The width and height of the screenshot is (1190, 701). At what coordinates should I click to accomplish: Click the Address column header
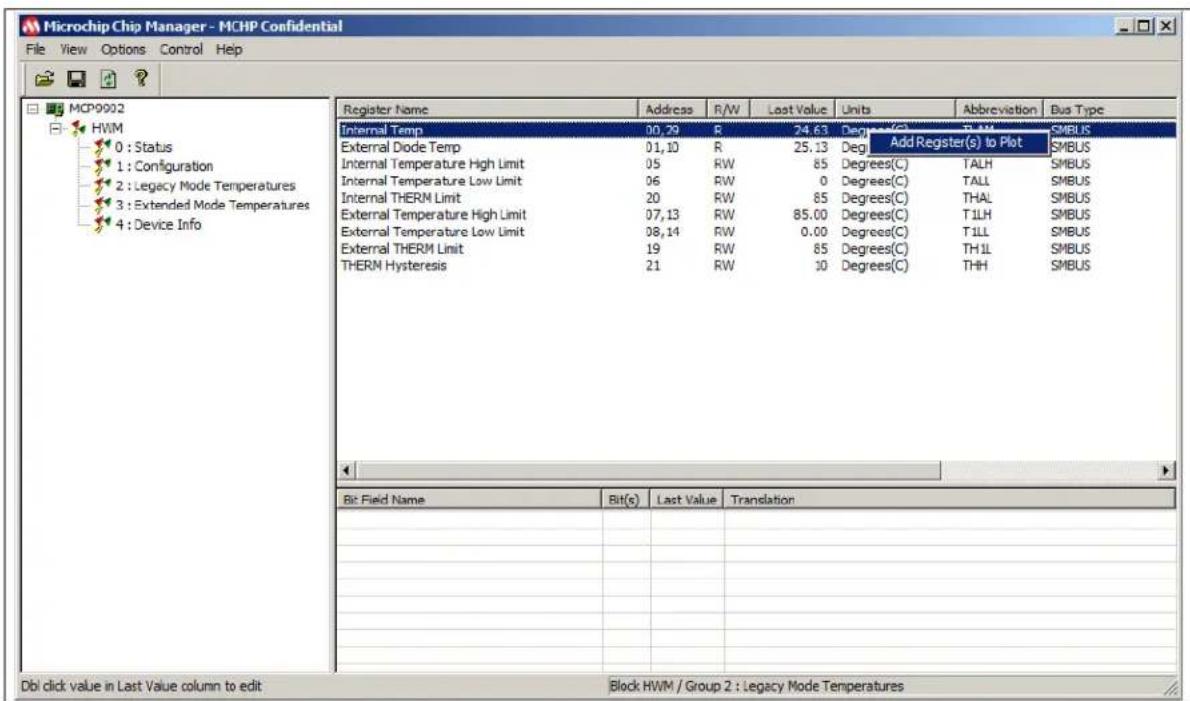click(672, 110)
